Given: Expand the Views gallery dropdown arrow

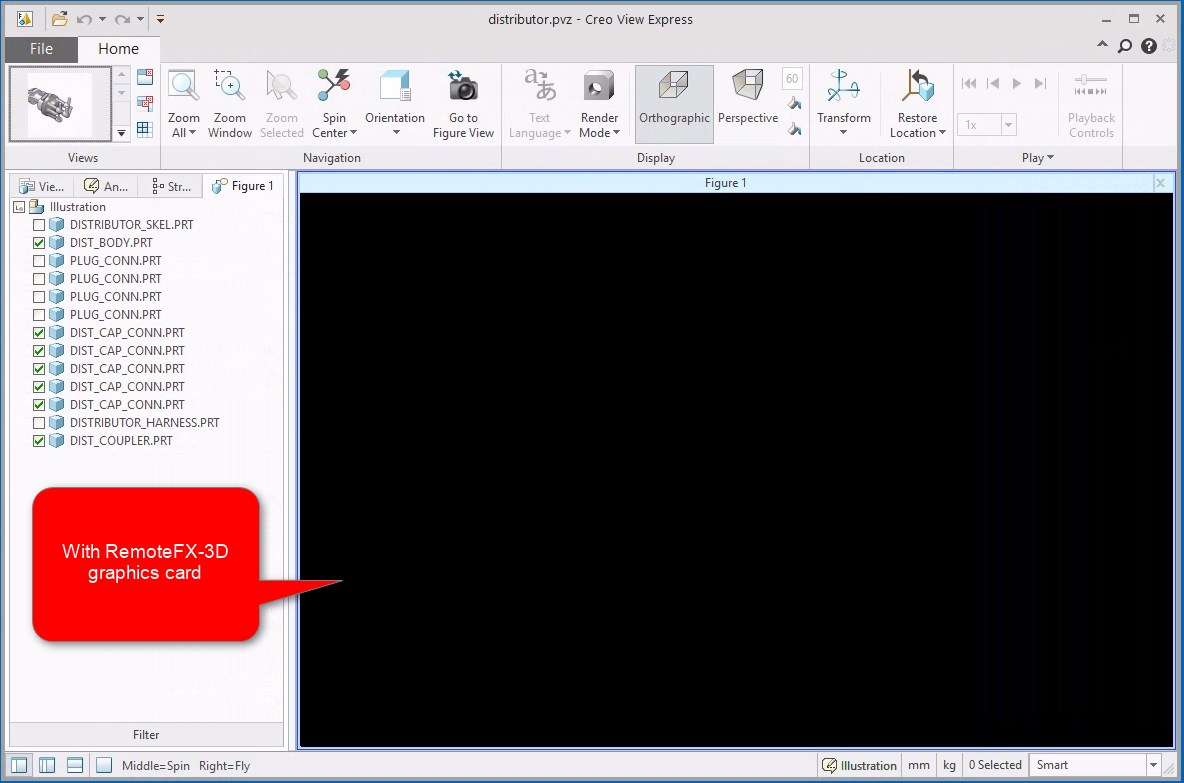Looking at the screenshot, I should coord(122,133).
